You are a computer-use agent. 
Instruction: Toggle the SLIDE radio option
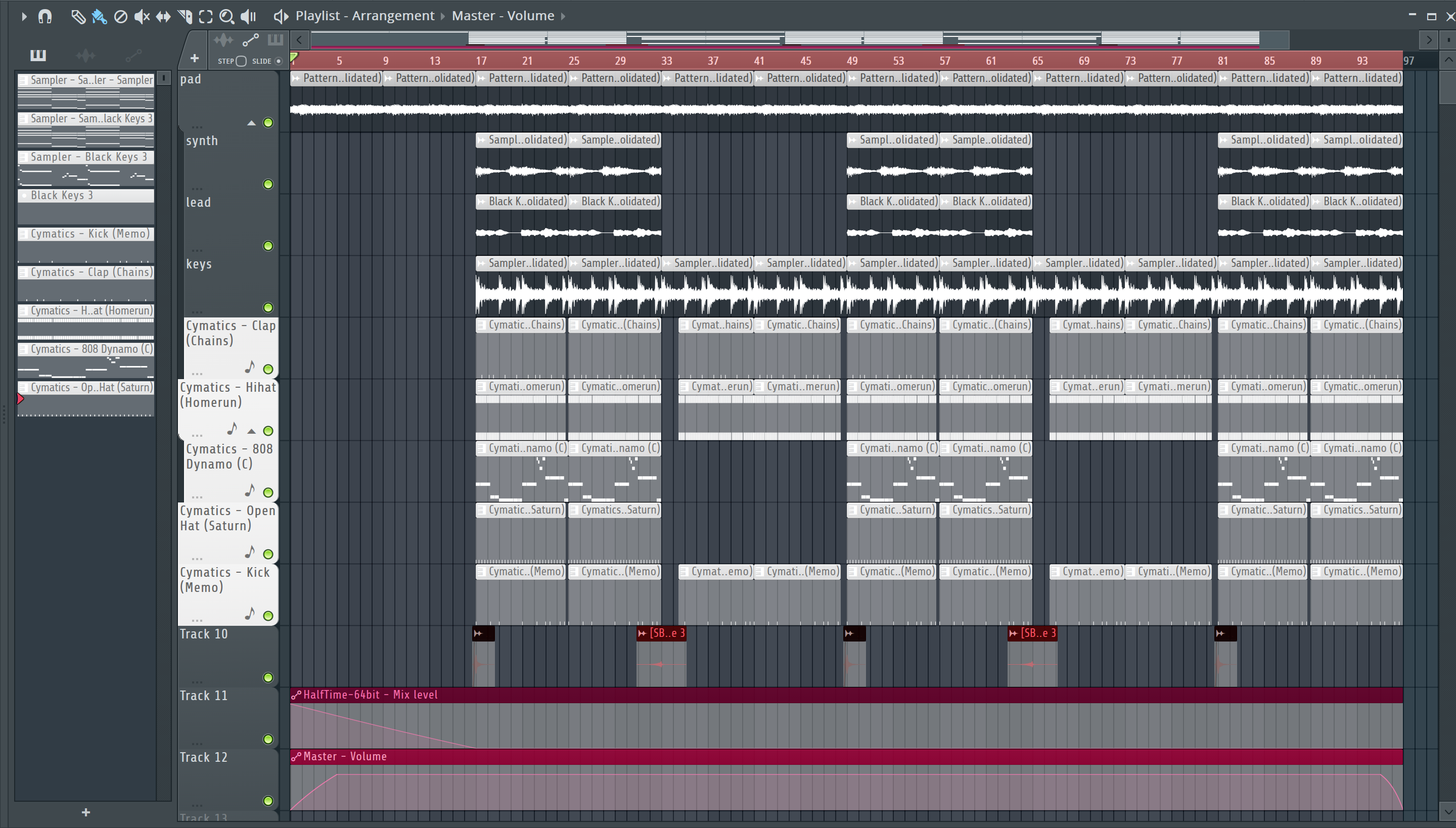[278, 62]
